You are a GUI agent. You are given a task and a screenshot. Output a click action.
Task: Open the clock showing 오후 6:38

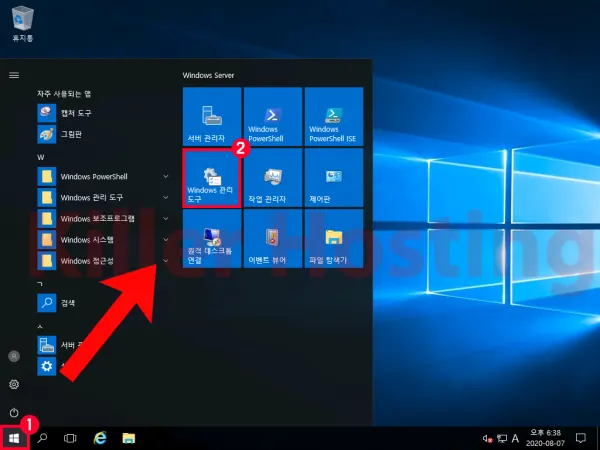pos(545,438)
